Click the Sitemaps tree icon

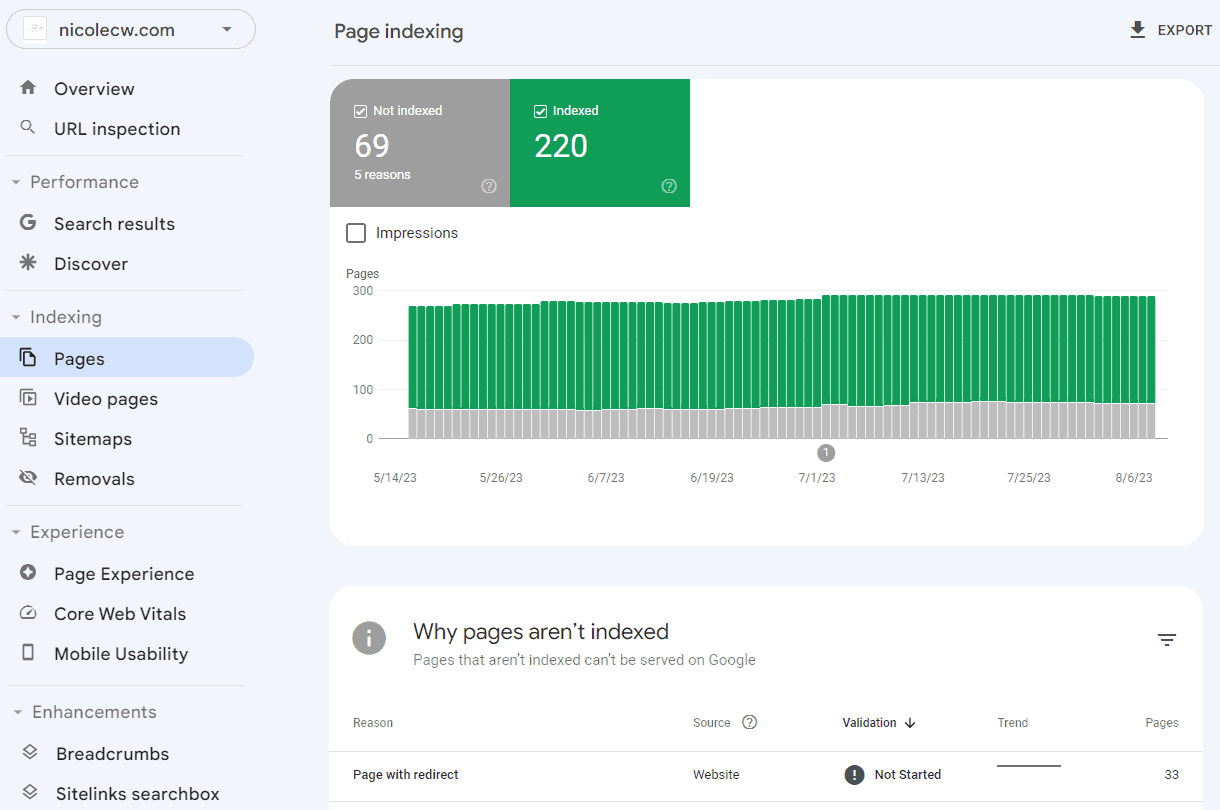tap(28, 438)
